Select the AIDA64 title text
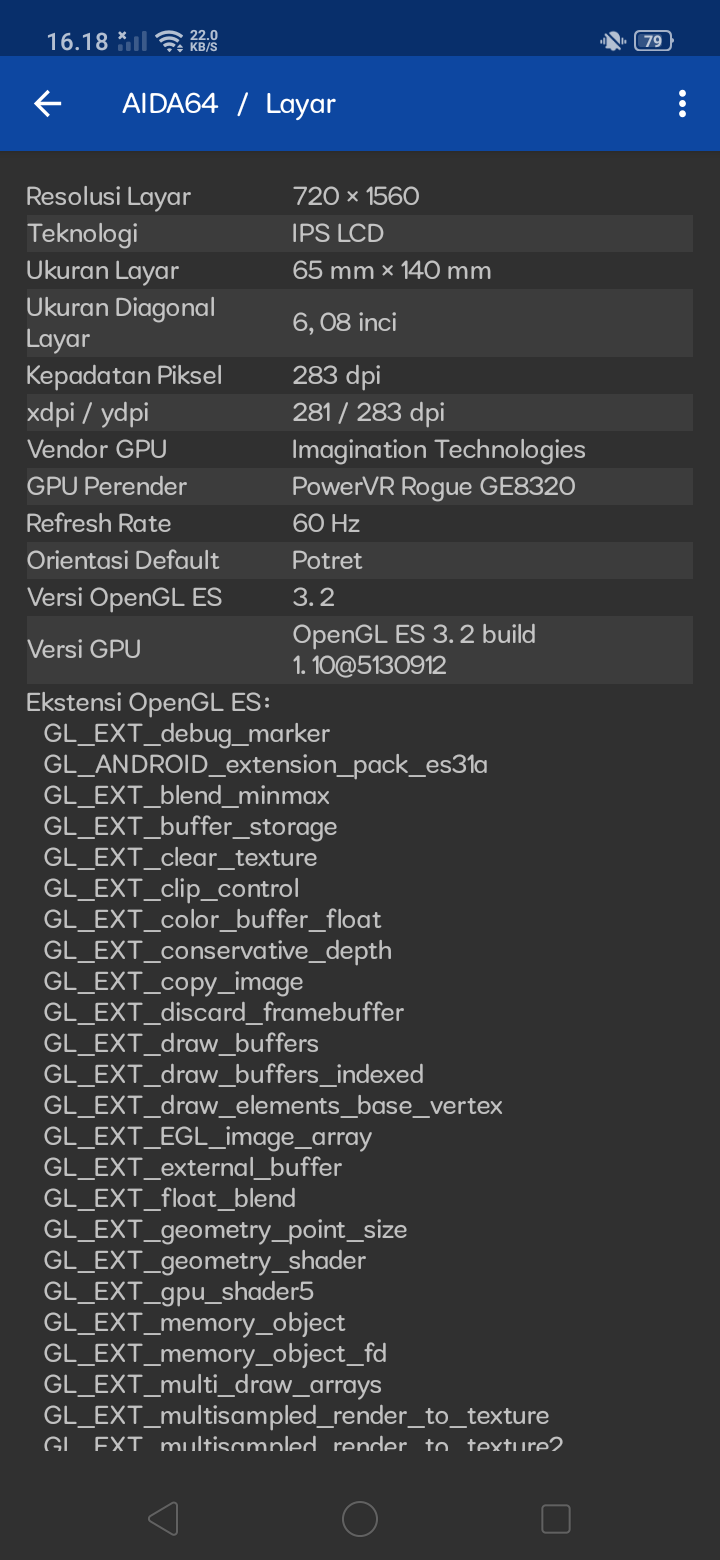 pos(170,104)
